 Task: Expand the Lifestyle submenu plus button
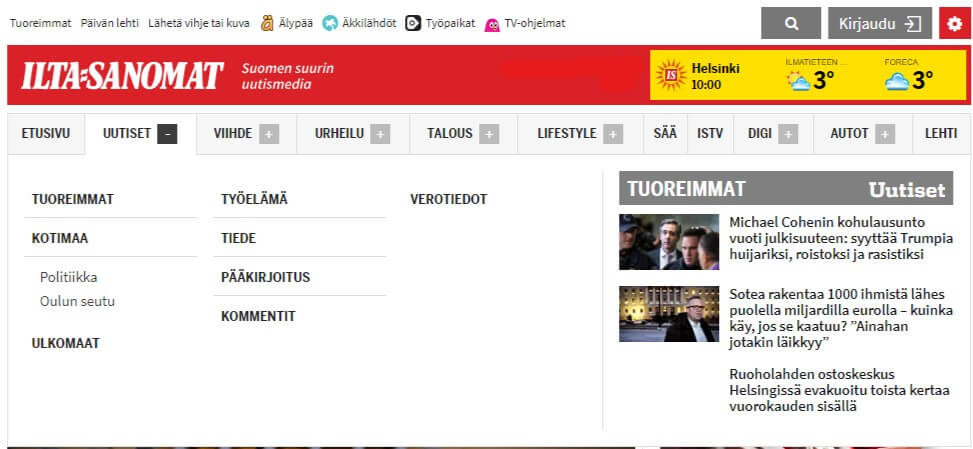click(613, 133)
